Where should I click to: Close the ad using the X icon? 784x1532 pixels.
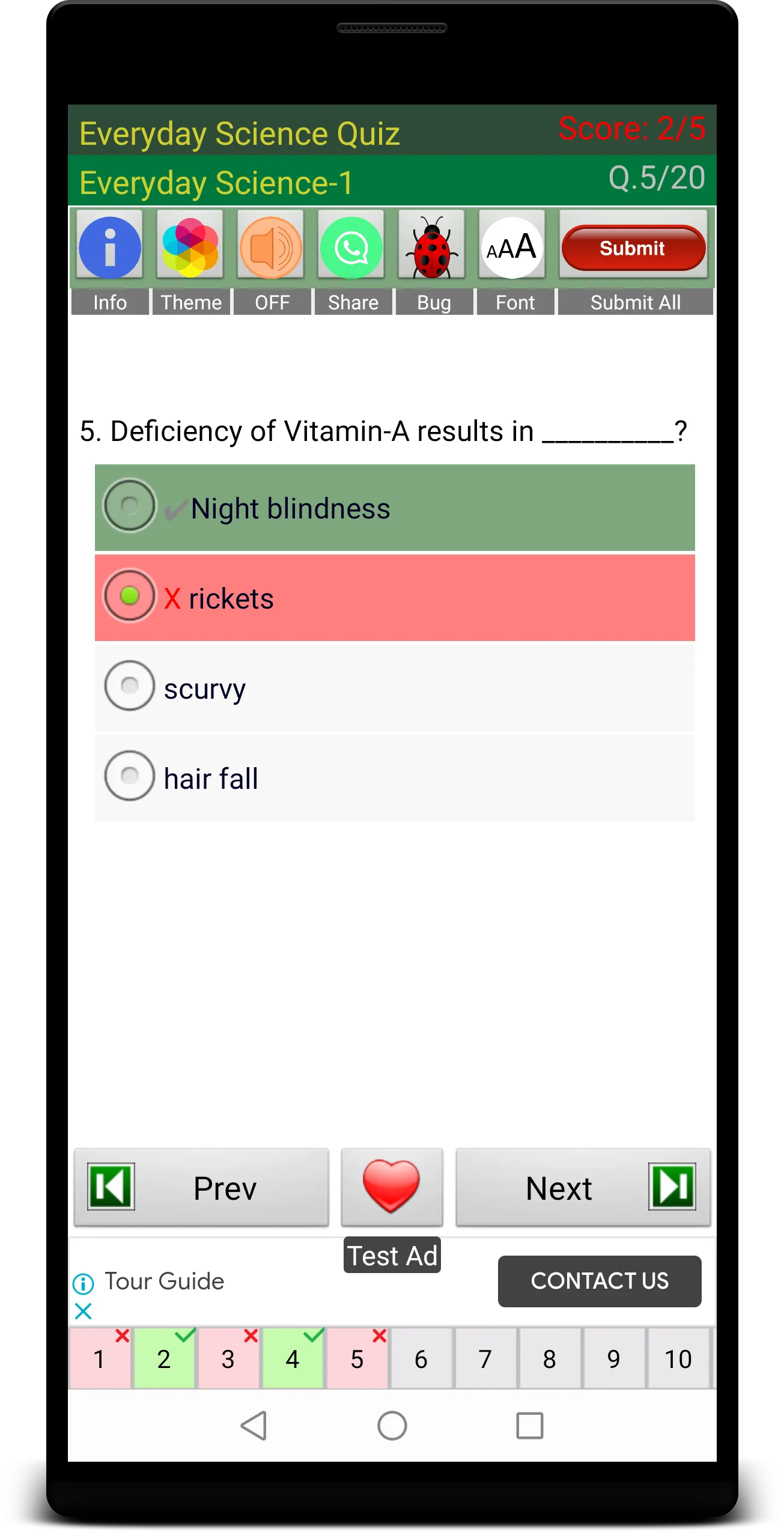click(x=84, y=1311)
